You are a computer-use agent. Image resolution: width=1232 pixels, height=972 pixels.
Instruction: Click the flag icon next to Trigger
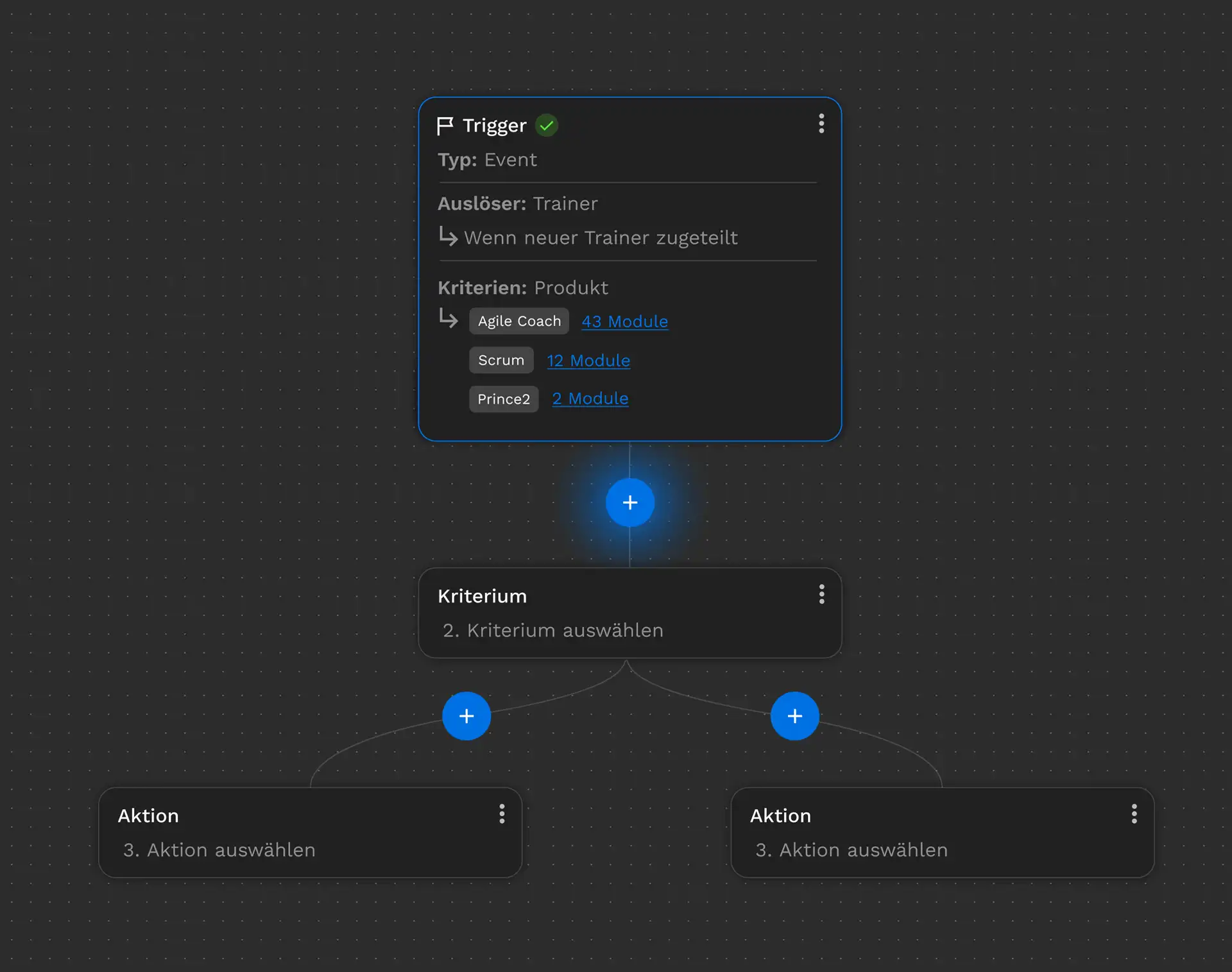(445, 126)
